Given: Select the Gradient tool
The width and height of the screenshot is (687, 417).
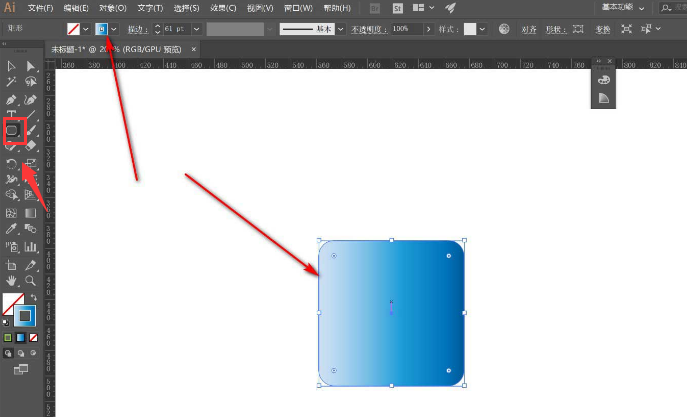Looking at the screenshot, I should (30, 213).
